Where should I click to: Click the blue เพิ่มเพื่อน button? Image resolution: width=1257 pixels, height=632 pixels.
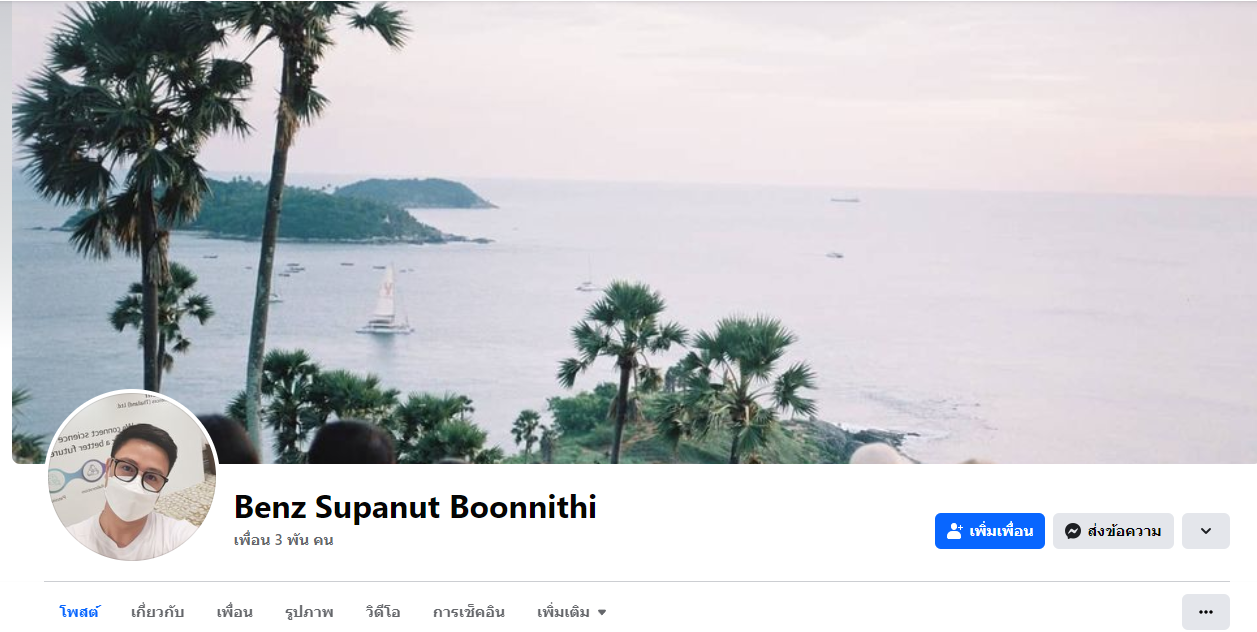[x=990, y=531]
